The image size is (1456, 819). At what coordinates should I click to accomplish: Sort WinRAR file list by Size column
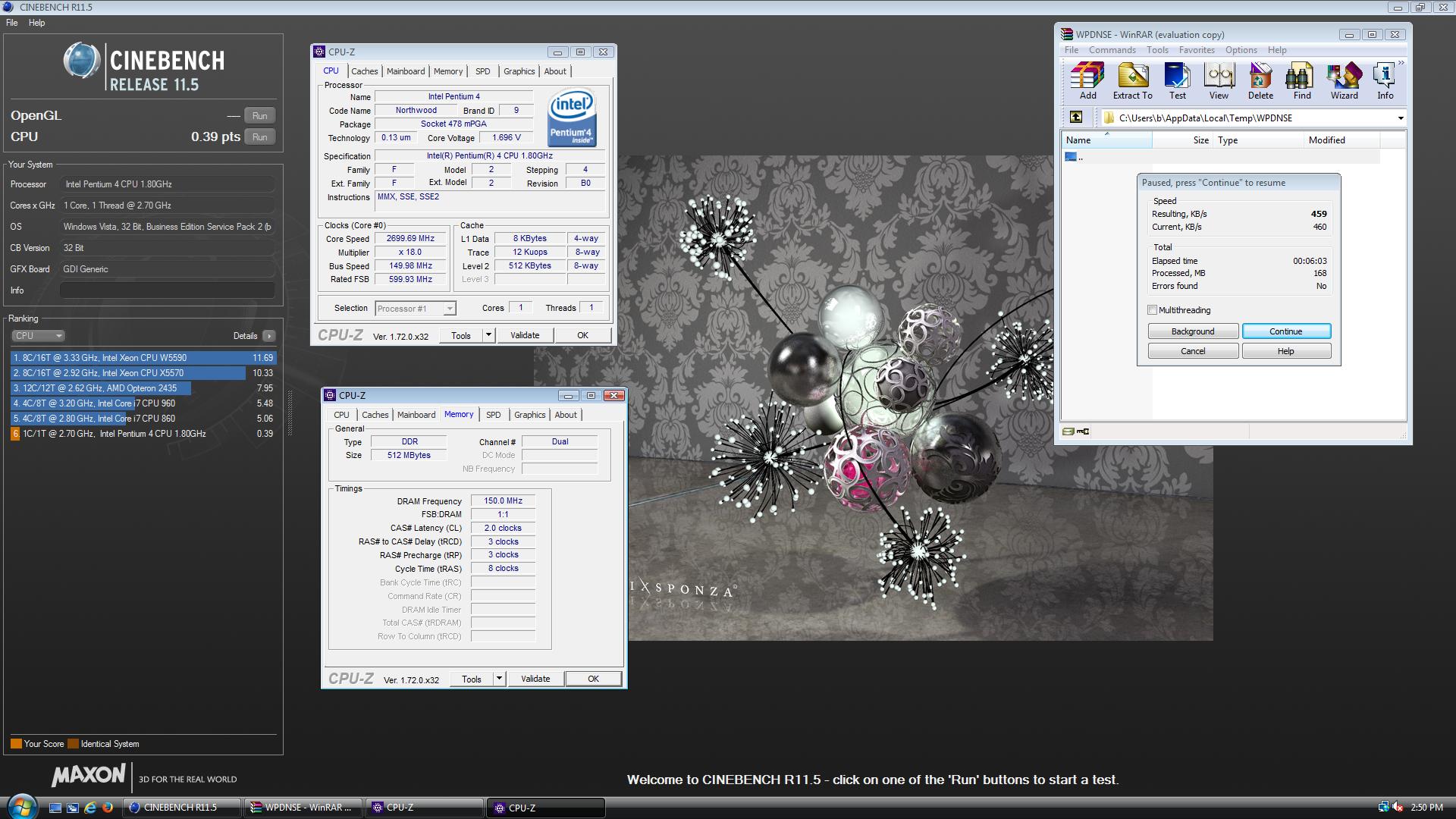[1182, 140]
